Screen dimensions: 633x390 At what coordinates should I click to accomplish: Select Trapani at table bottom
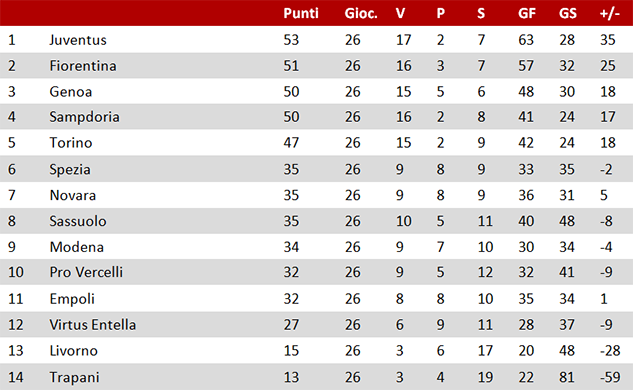(x=74, y=377)
